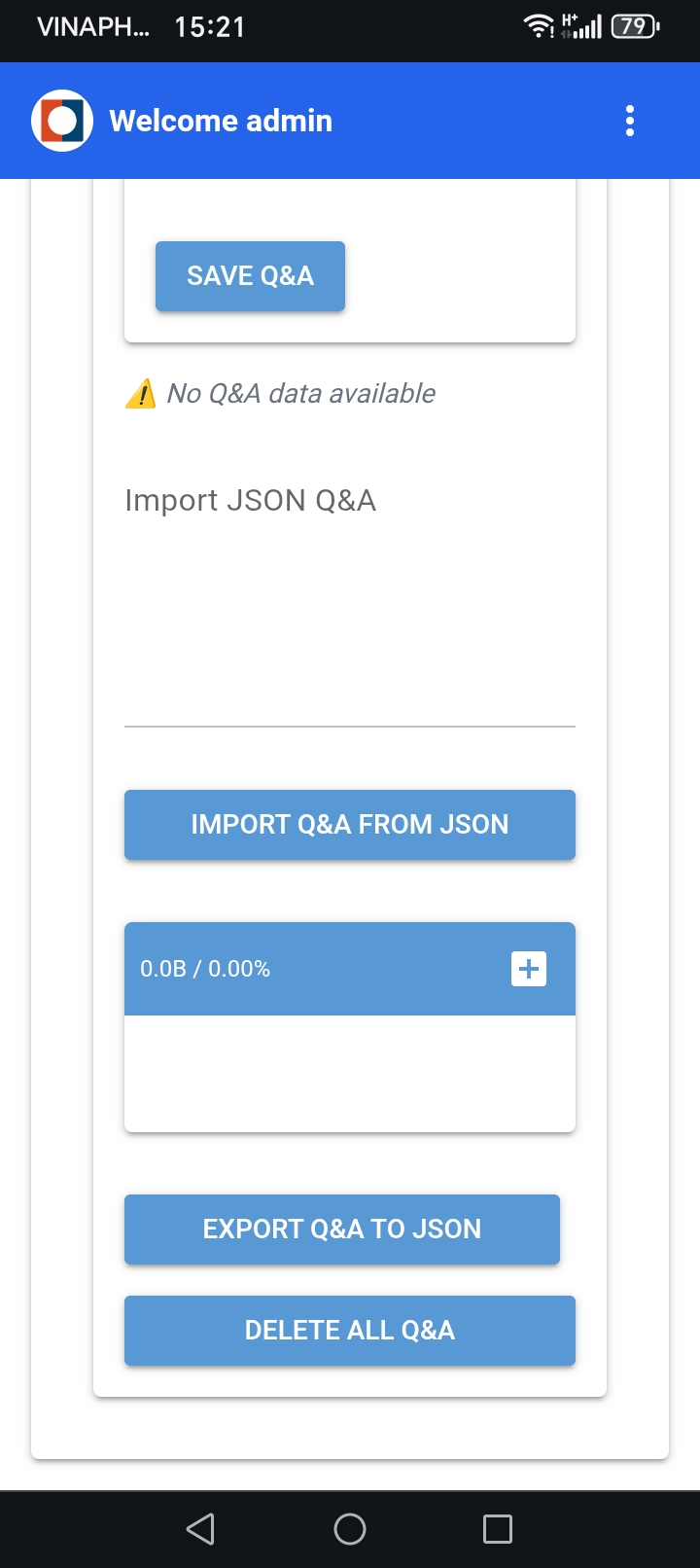Open recent apps with square button
Image resolution: width=700 pixels, height=1568 pixels.
tap(498, 1529)
